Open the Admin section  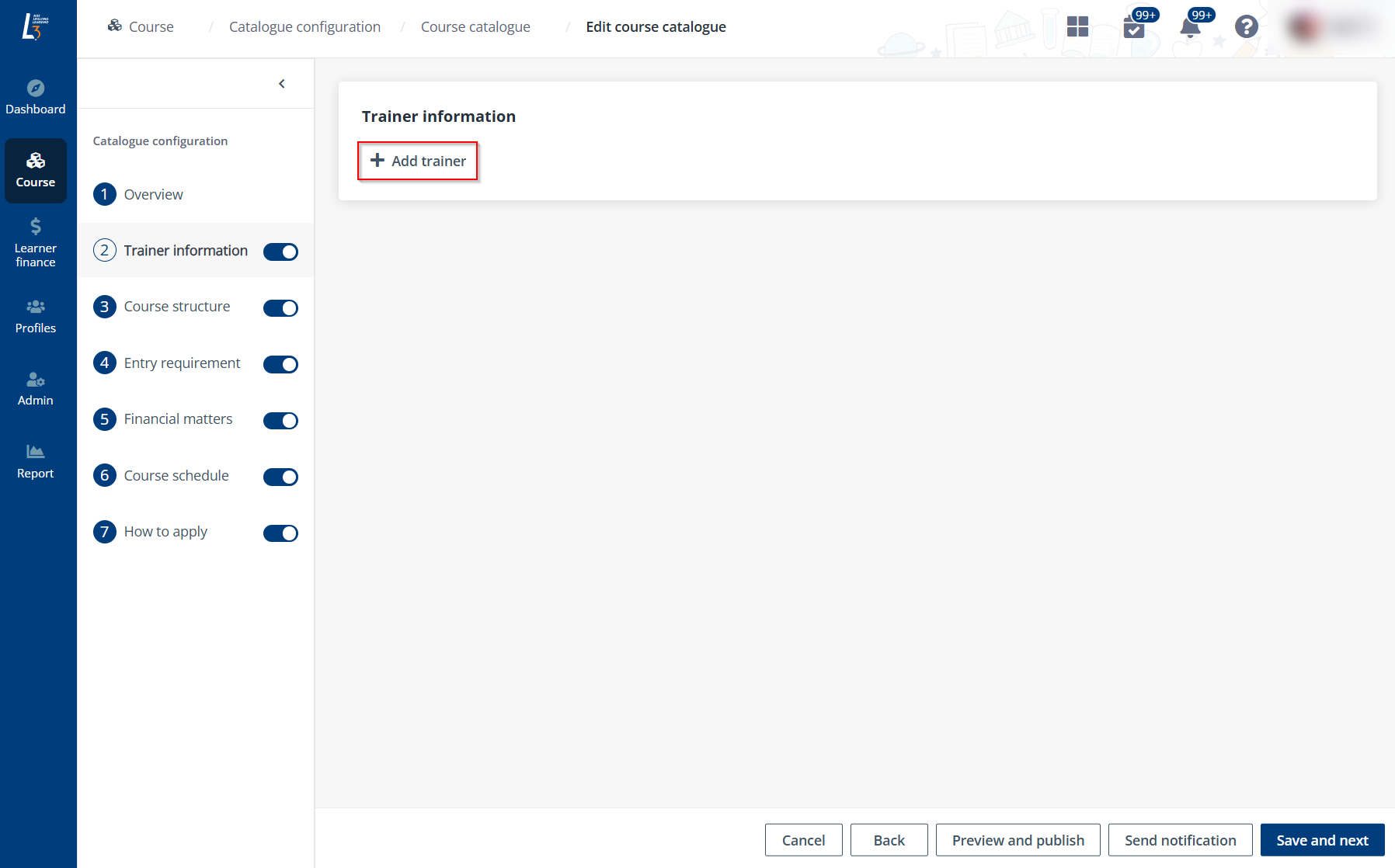click(x=36, y=388)
